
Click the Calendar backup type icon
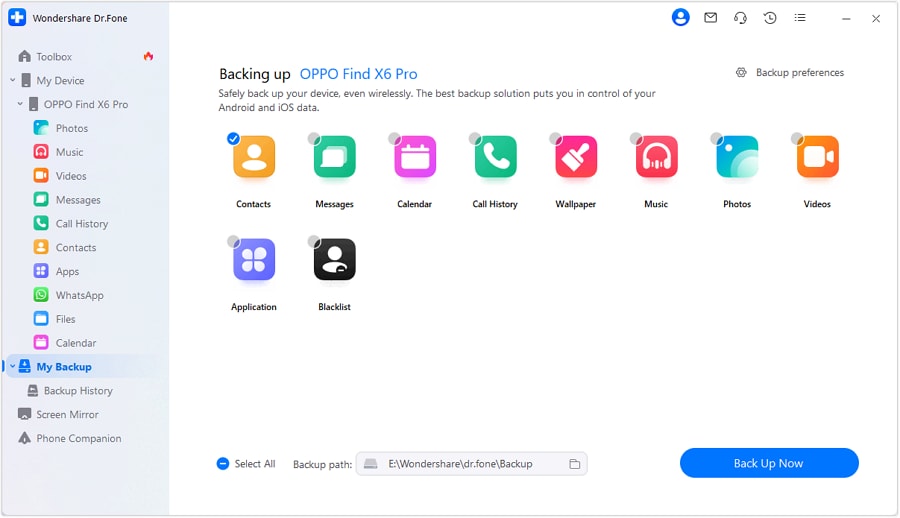(415, 157)
